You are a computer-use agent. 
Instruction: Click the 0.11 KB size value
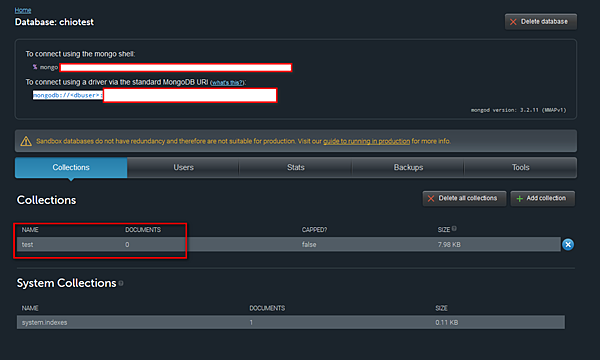447,323
